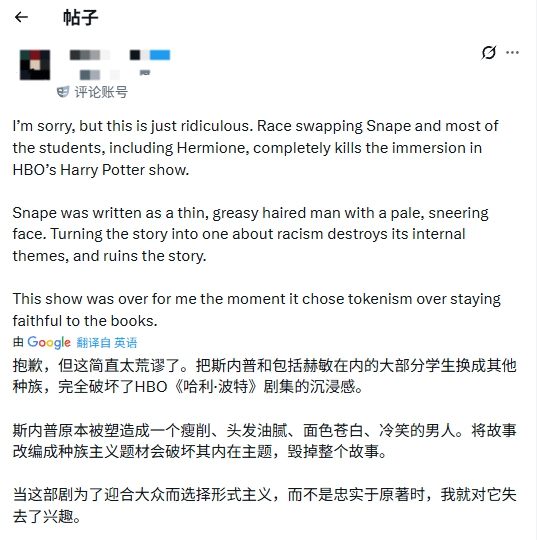Viewport: 537px width, 540px height.
Task: Click 翻译自 英语 translation link
Action: click(x=107, y=343)
